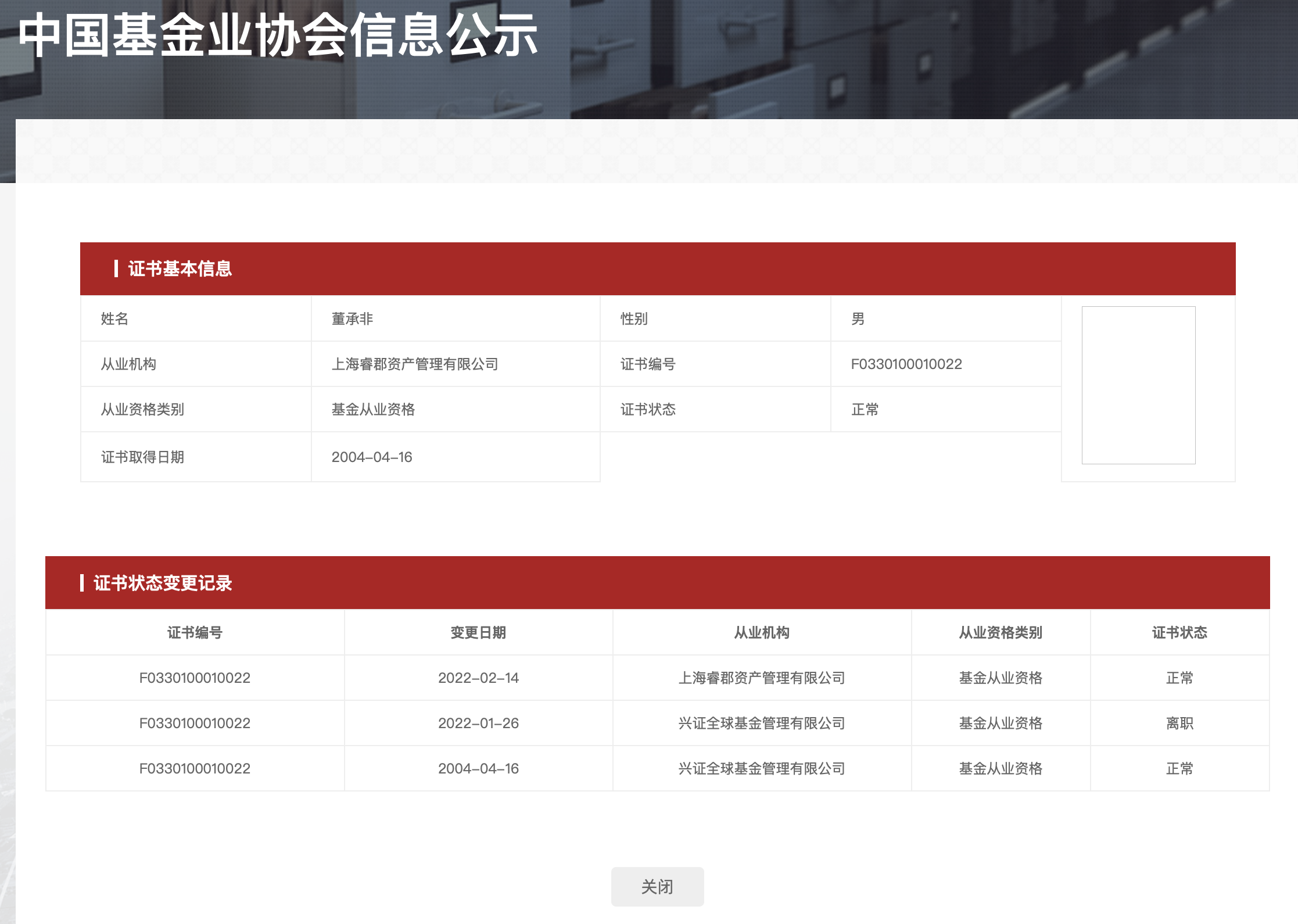
Task: Click 上海睿郡资产管理有限公司 in basic info table
Action: (x=415, y=364)
